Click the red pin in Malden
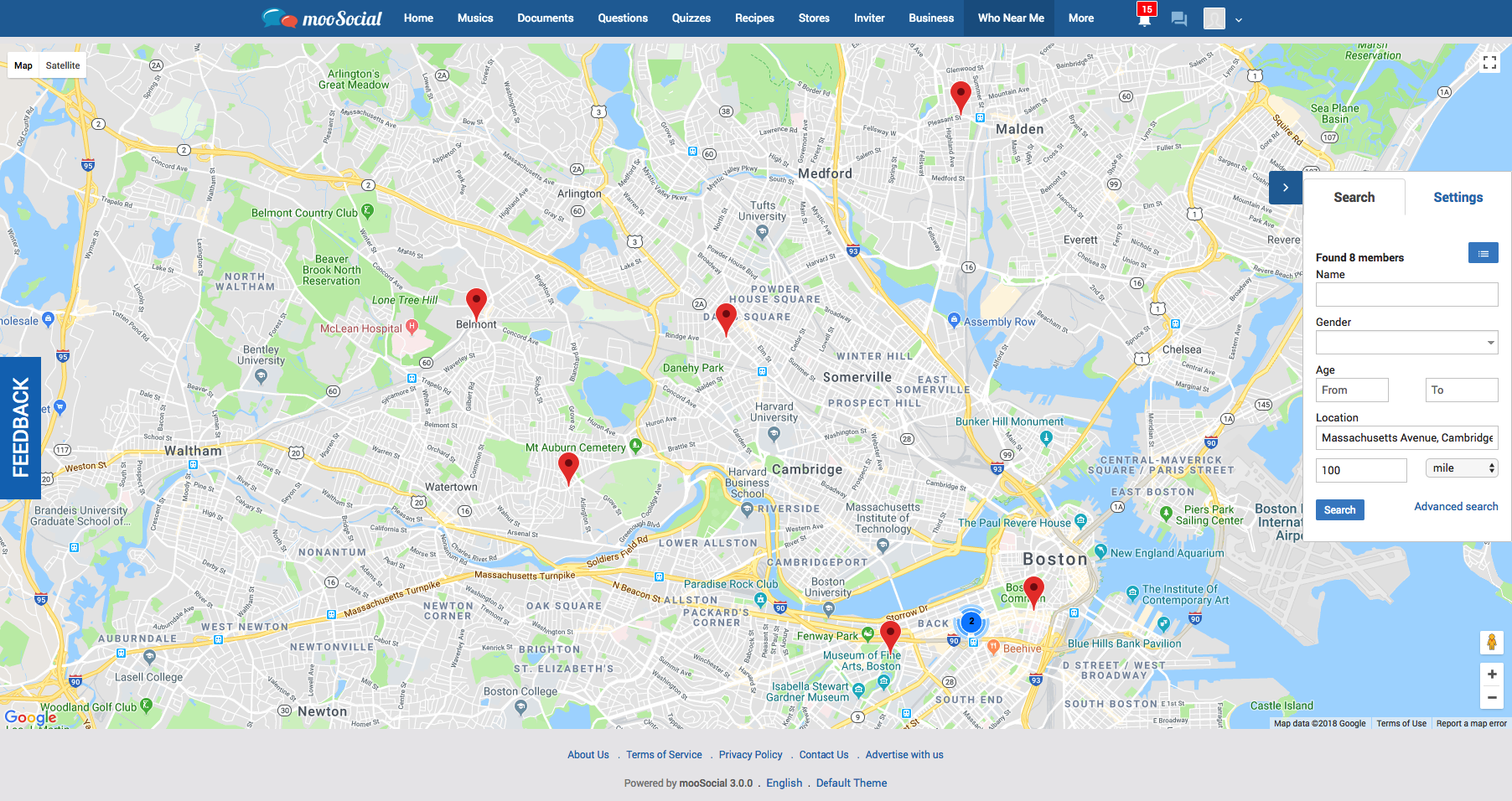The width and height of the screenshot is (1512, 801). 961,96
